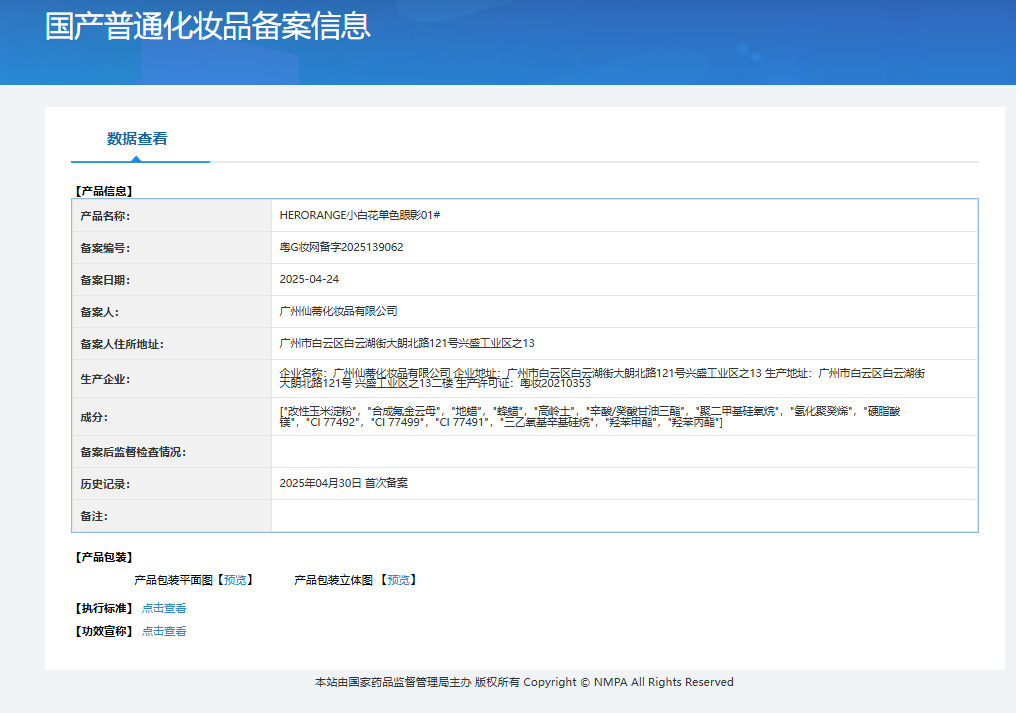
Task: Click the 生产企业 details text
Action: click(x=603, y=378)
